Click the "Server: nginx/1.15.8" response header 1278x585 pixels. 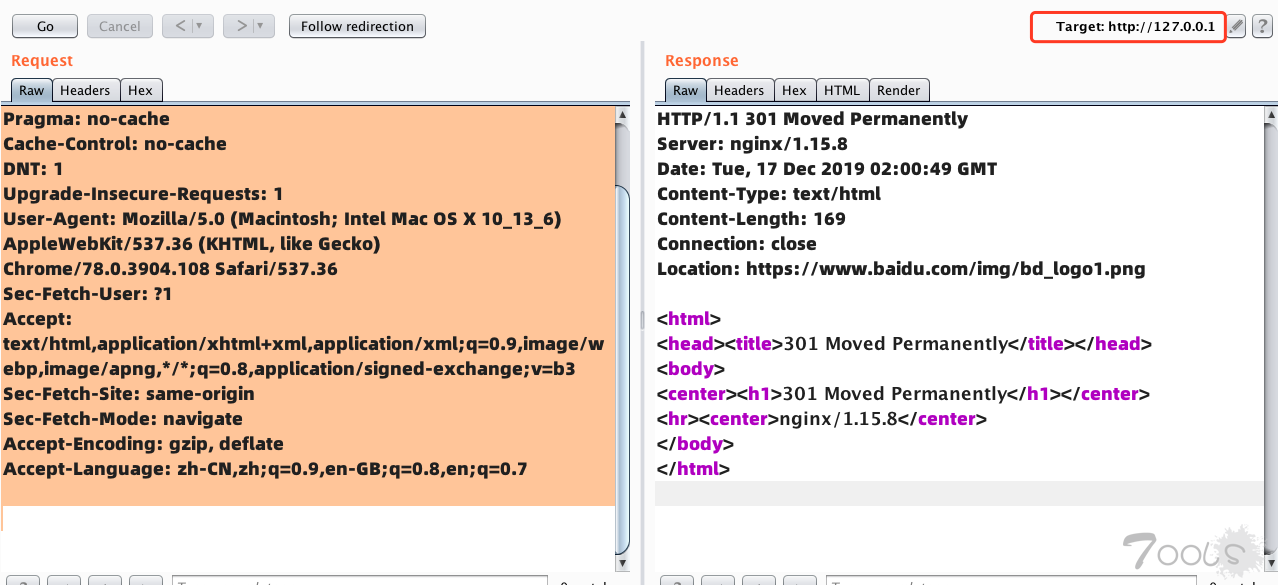[752, 144]
